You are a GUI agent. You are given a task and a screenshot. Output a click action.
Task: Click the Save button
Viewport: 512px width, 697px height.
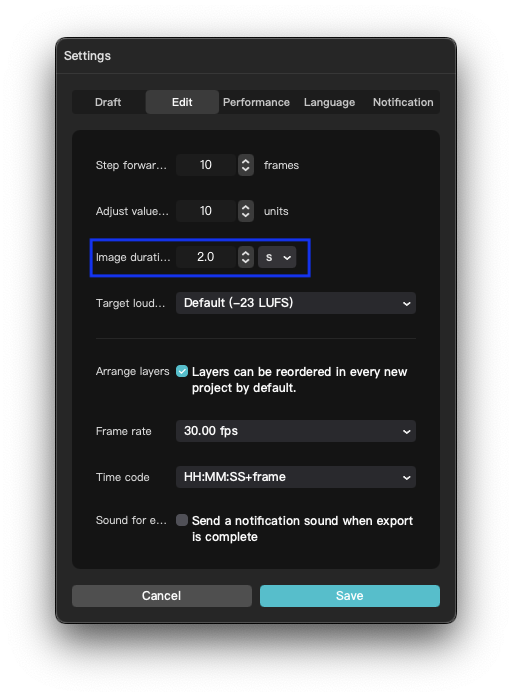tap(350, 596)
